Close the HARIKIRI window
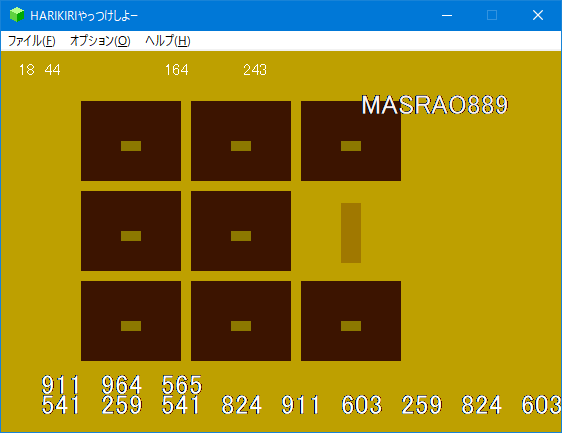562x433 pixels. [538, 15]
